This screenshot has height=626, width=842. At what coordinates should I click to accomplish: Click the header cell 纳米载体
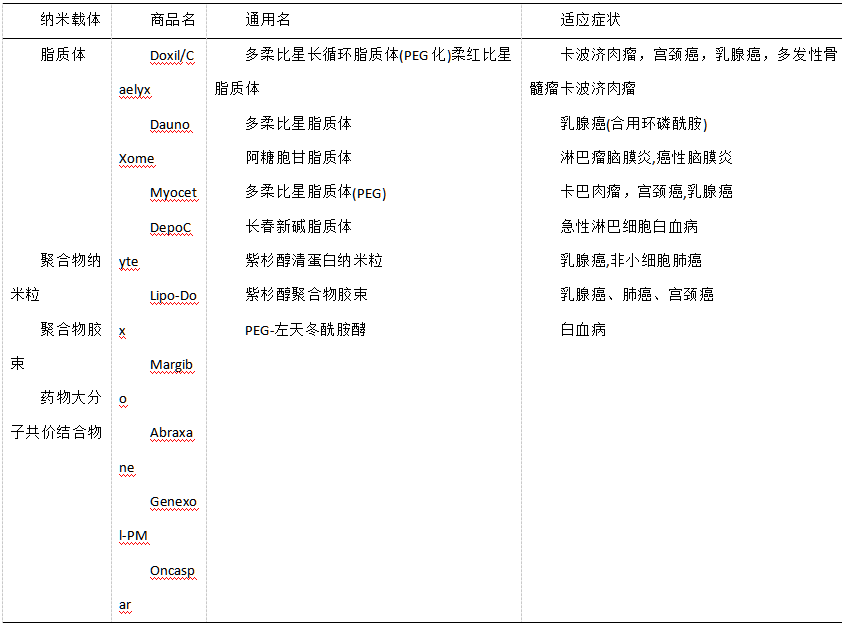[x=70, y=20]
